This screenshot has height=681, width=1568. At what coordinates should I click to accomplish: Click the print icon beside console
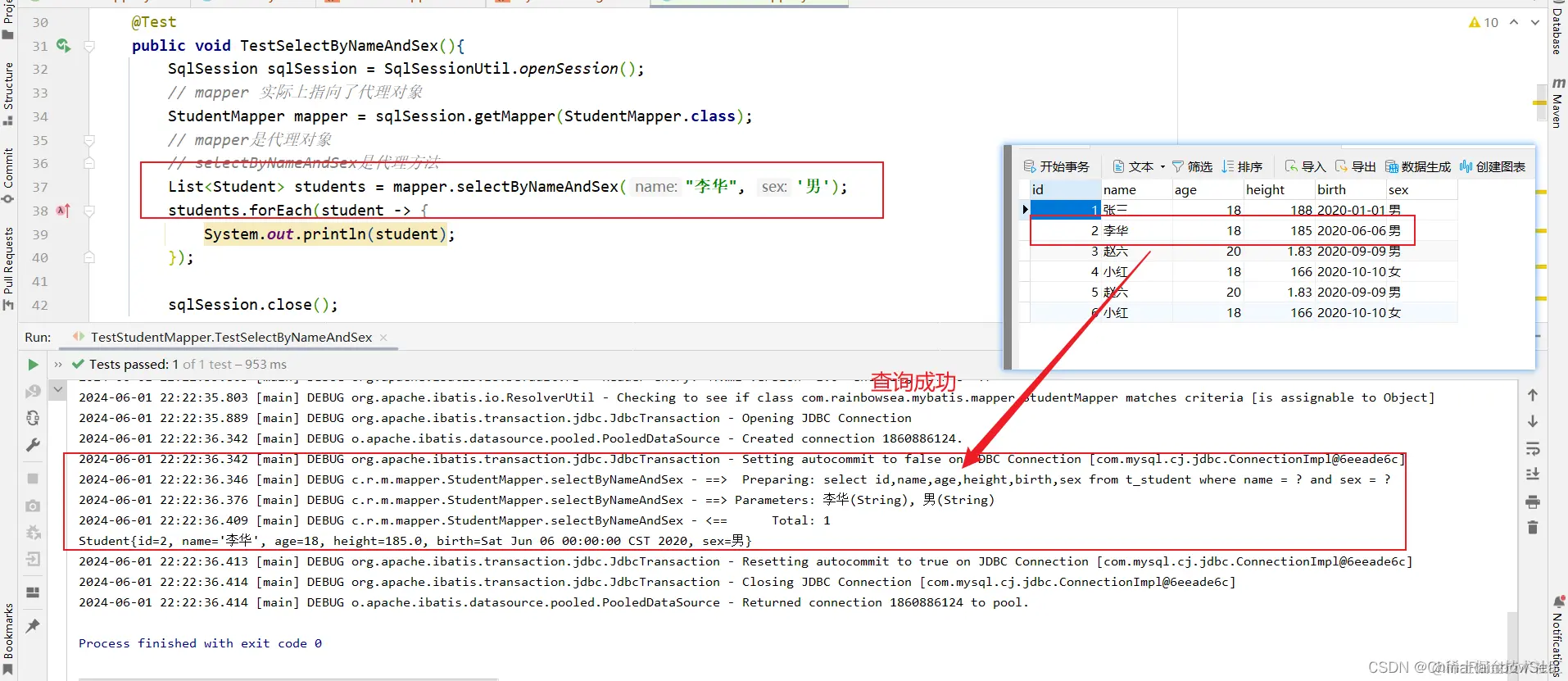click(1533, 502)
